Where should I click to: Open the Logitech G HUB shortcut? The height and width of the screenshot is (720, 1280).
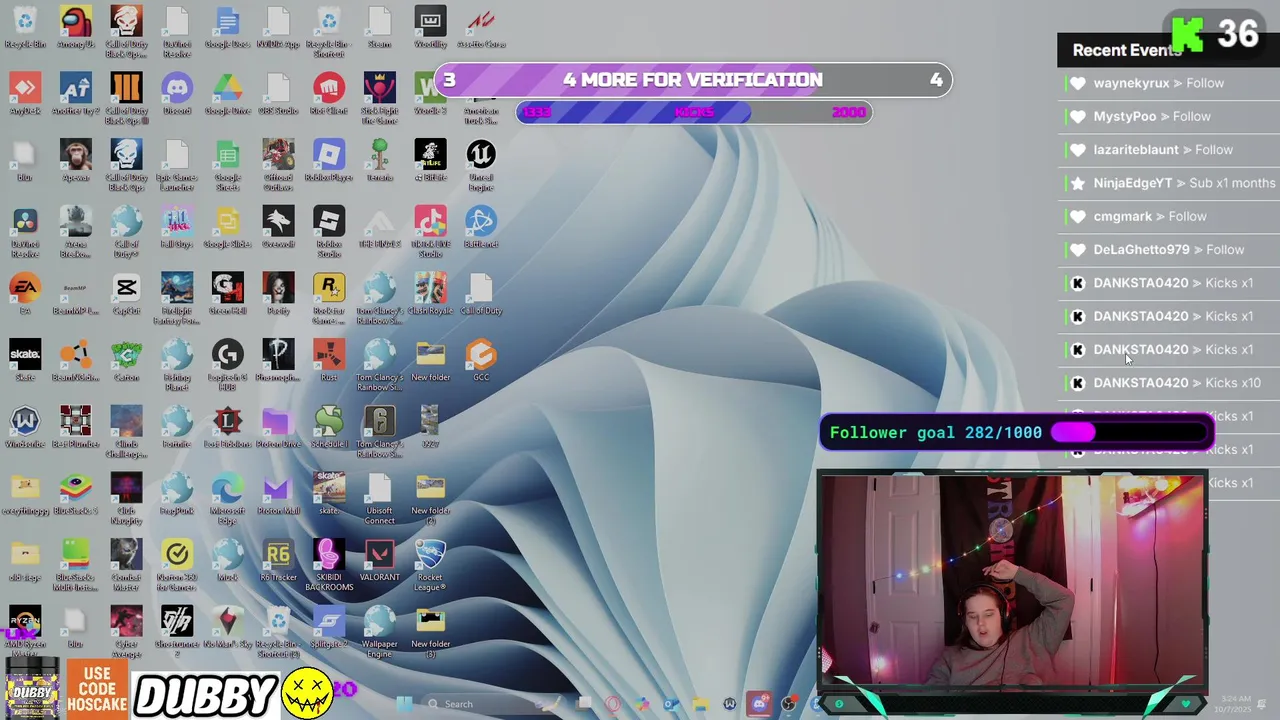point(227,365)
